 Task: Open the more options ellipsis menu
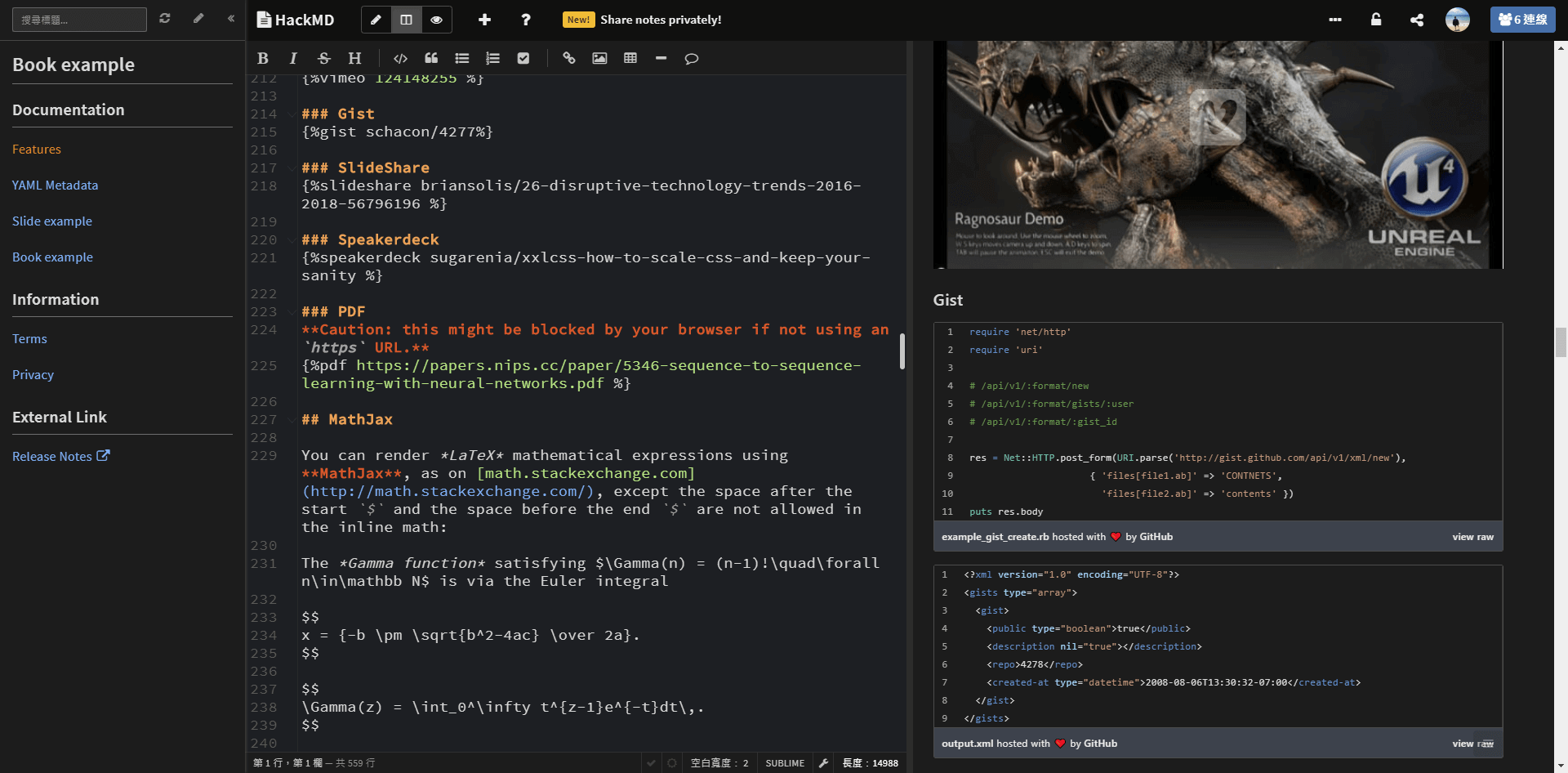[x=1335, y=20]
